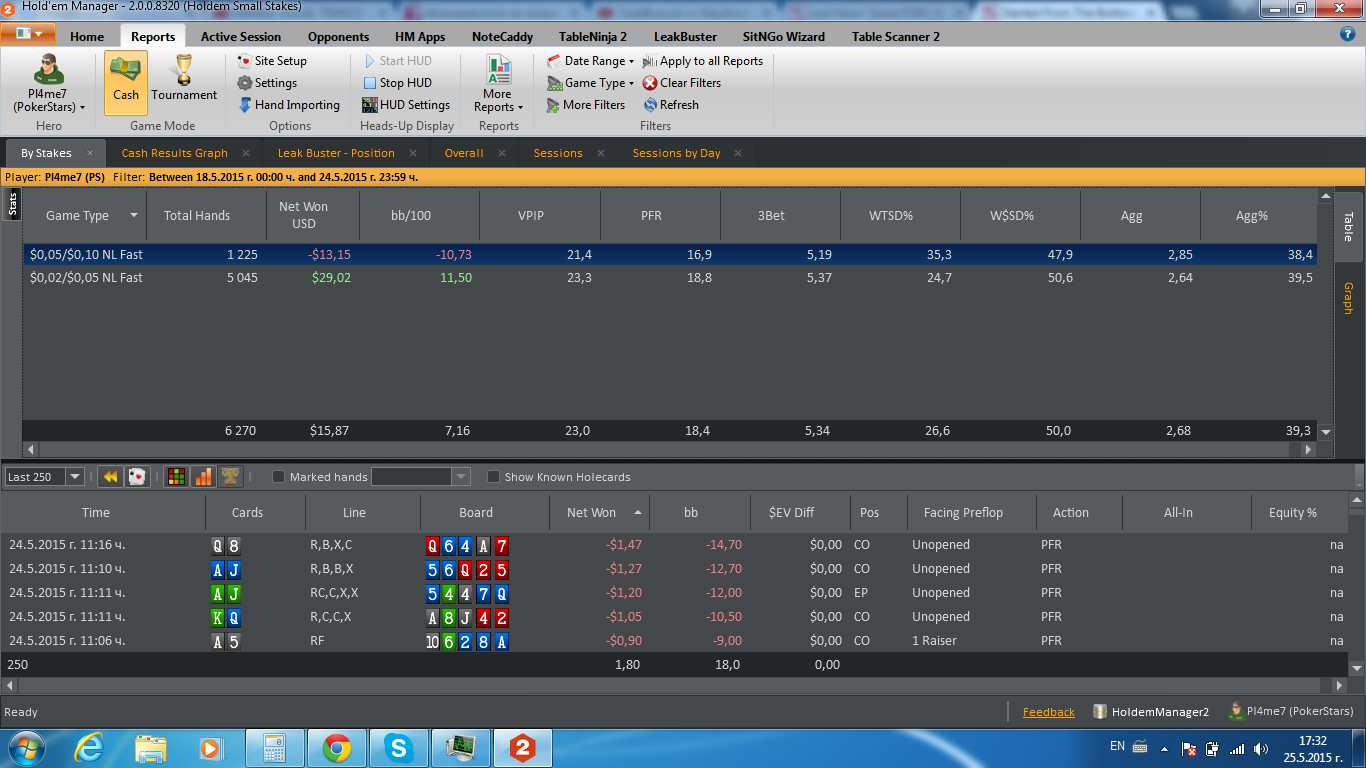Open Internet Explorer from the taskbar
This screenshot has width=1366, height=768.
coord(88,748)
